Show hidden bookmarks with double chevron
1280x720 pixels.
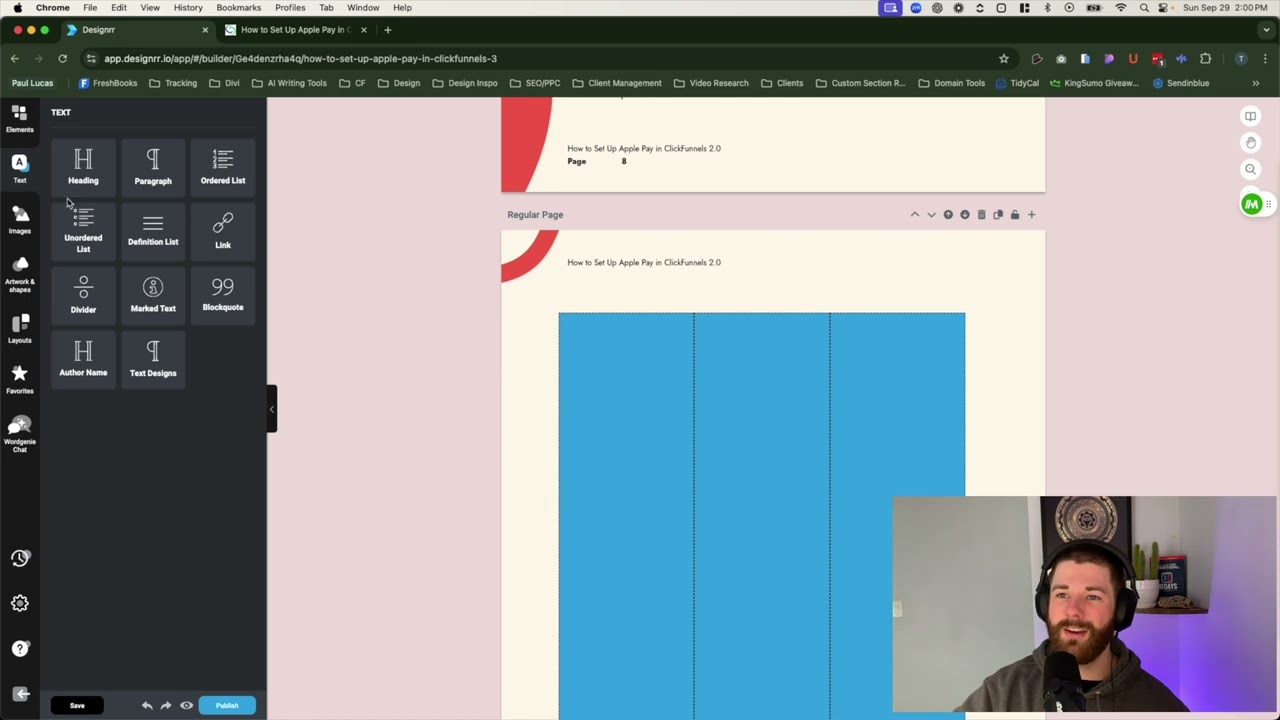1255,83
